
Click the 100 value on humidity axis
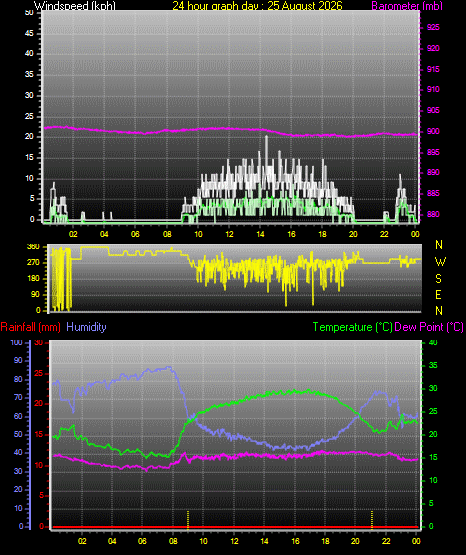coord(16,342)
